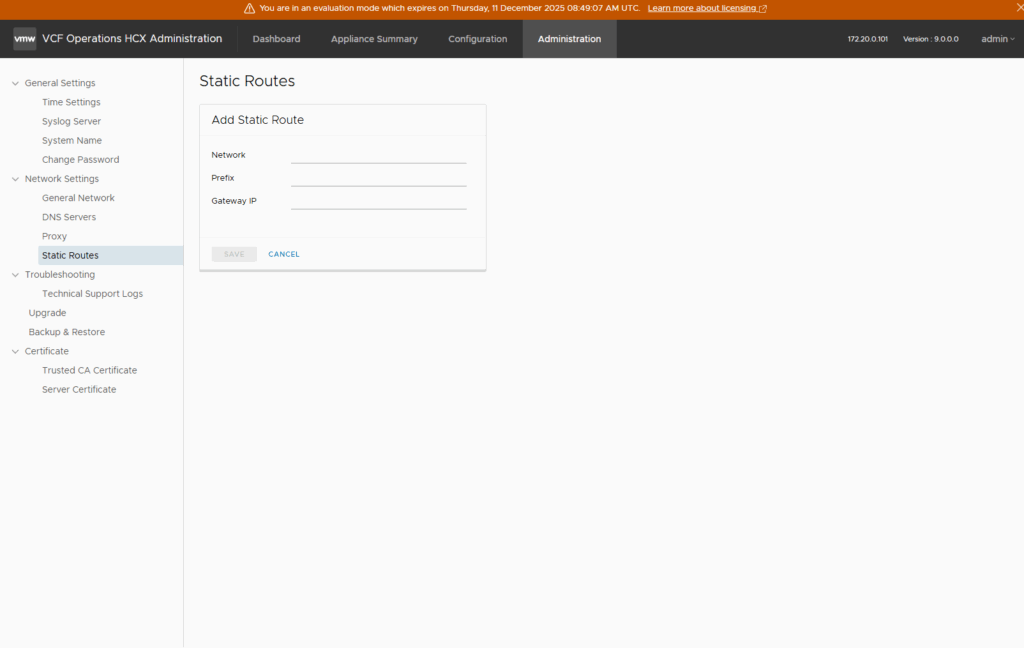This screenshot has width=1024, height=648.
Task: Click into the Prefix field
Action: click(378, 178)
